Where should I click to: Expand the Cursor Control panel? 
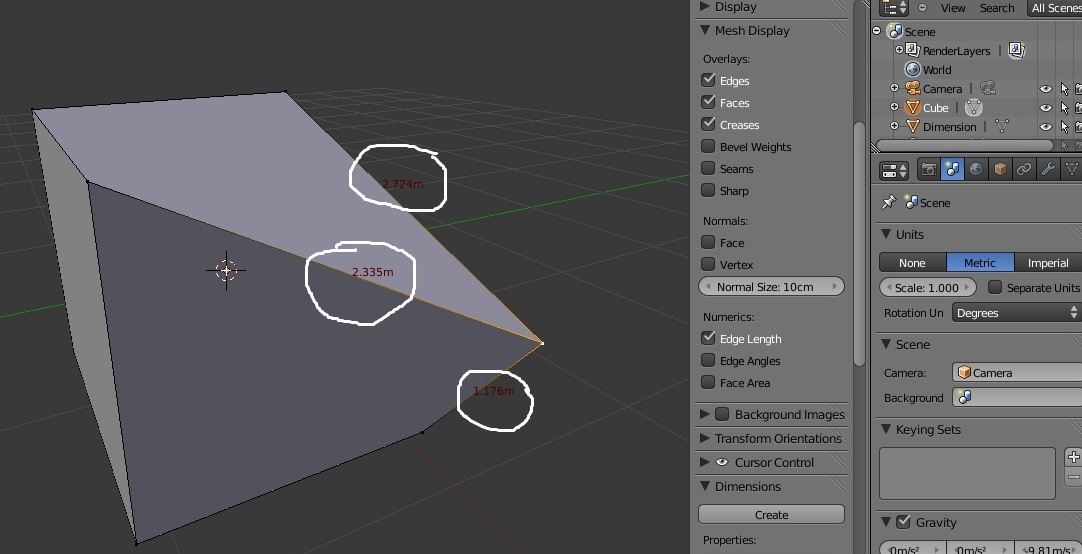tap(705, 462)
